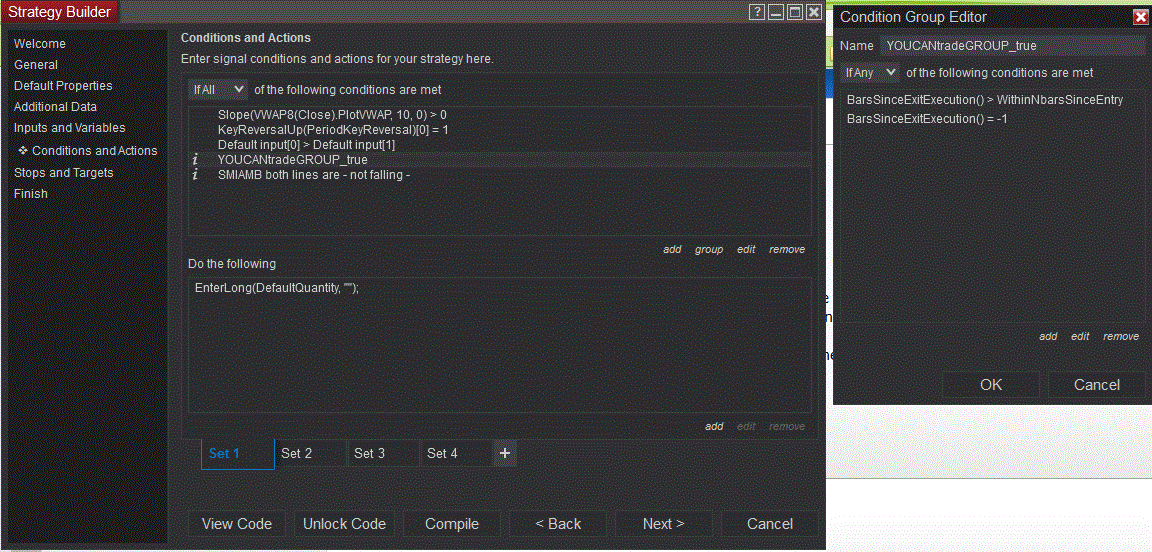This screenshot has width=1152, height=552.
Task: Open the General section
Action: coord(36,65)
